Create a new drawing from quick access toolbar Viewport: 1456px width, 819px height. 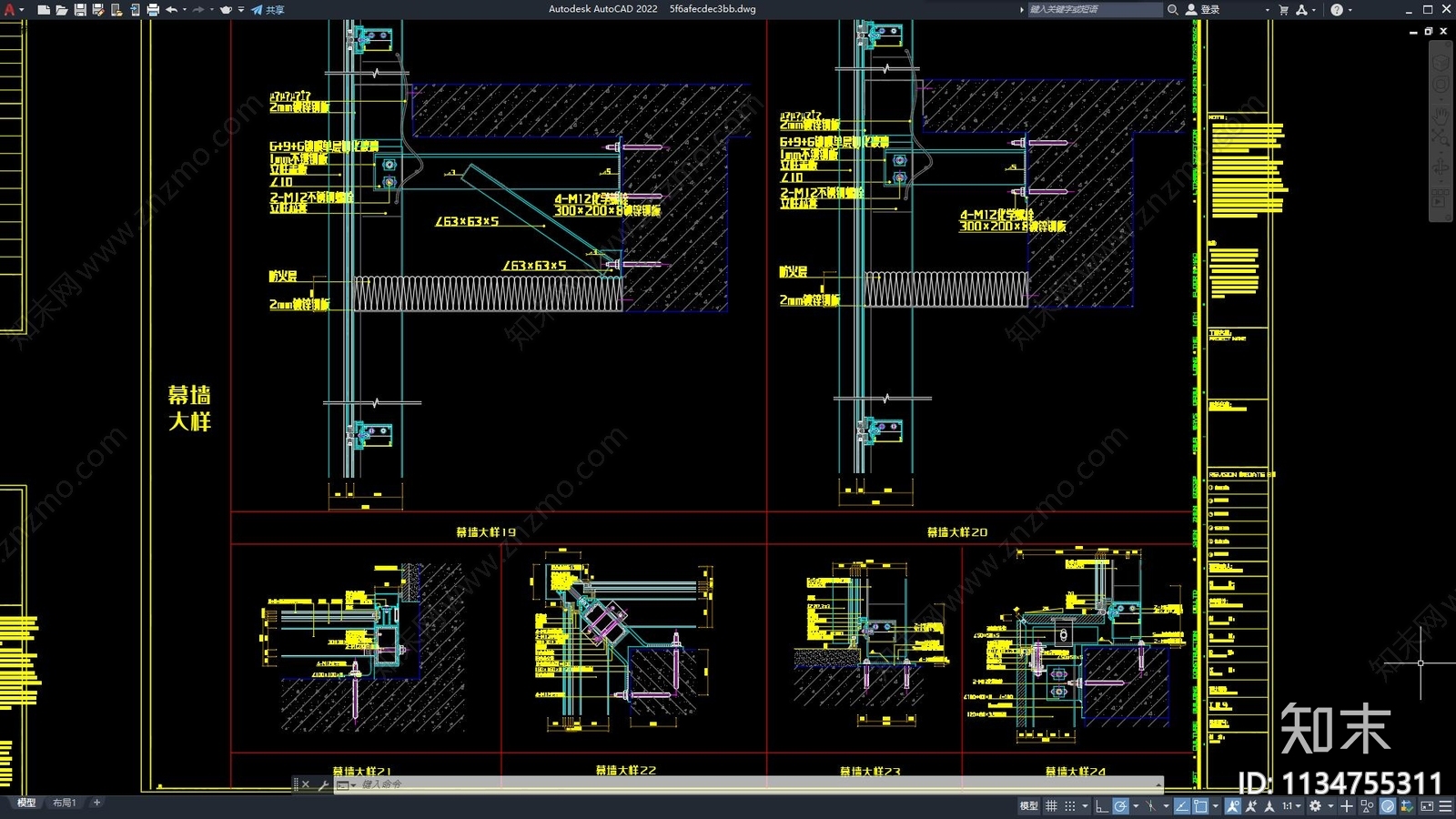(43, 10)
